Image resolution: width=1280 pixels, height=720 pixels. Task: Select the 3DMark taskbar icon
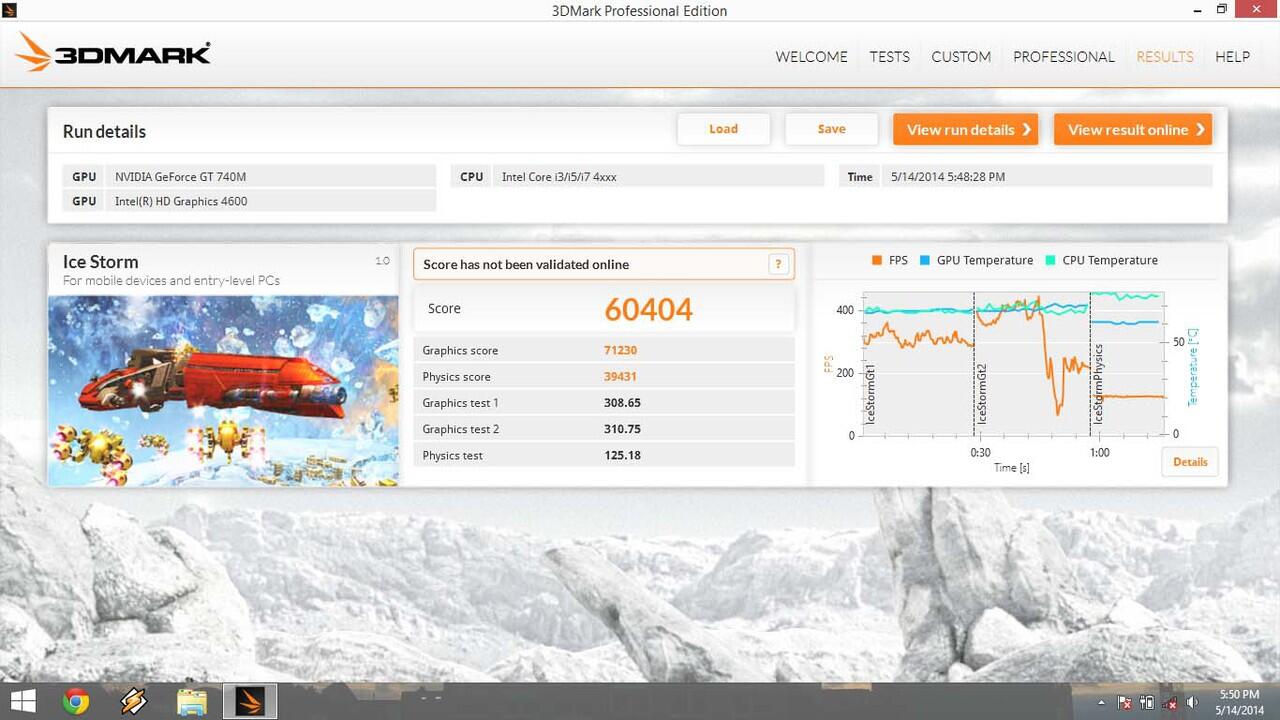click(x=250, y=702)
